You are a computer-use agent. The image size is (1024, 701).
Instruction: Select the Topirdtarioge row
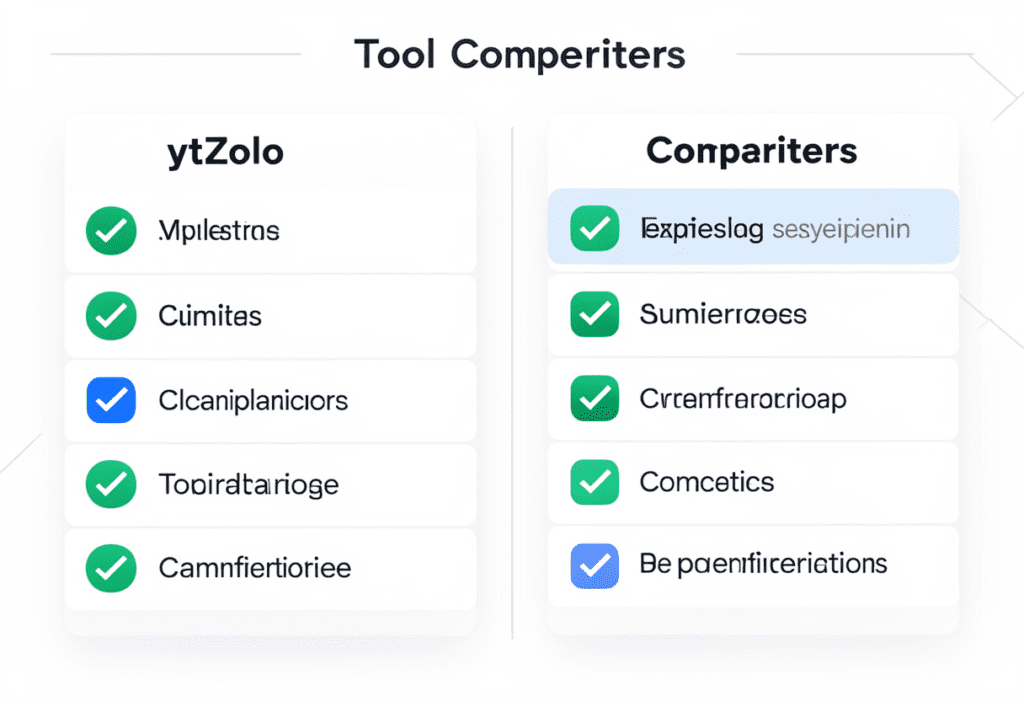(249, 486)
